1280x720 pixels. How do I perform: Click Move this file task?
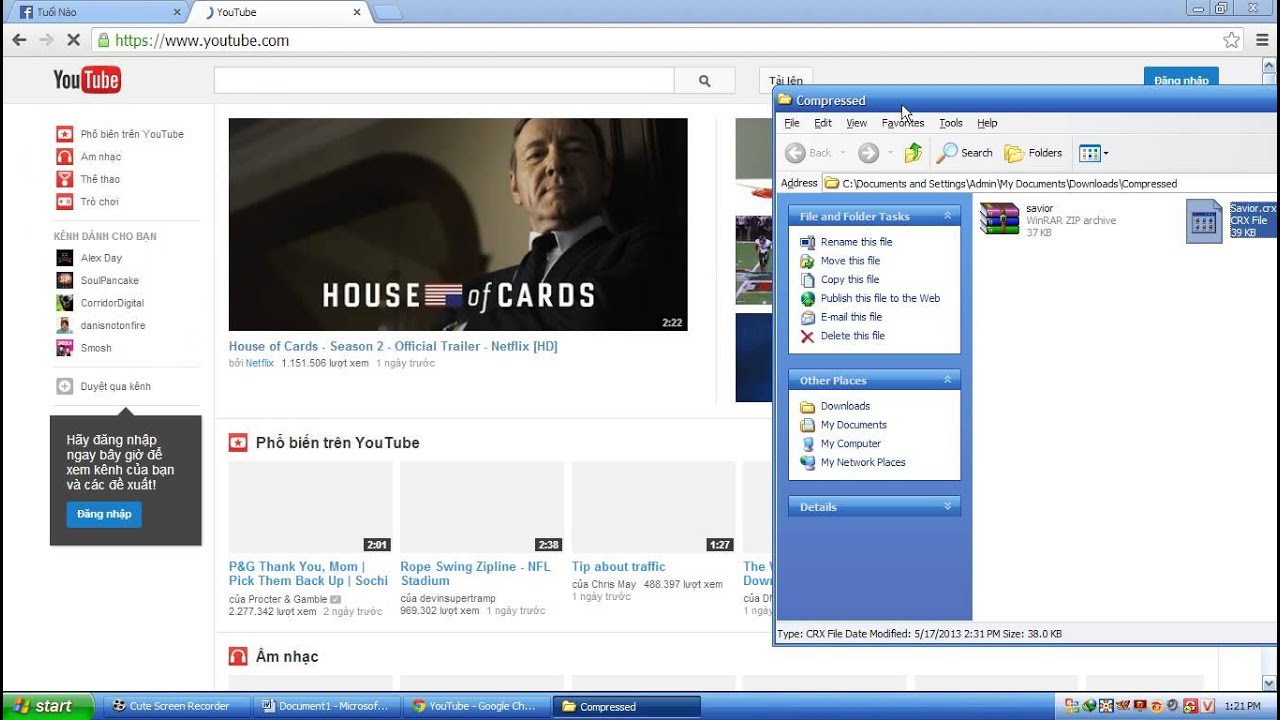point(850,261)
